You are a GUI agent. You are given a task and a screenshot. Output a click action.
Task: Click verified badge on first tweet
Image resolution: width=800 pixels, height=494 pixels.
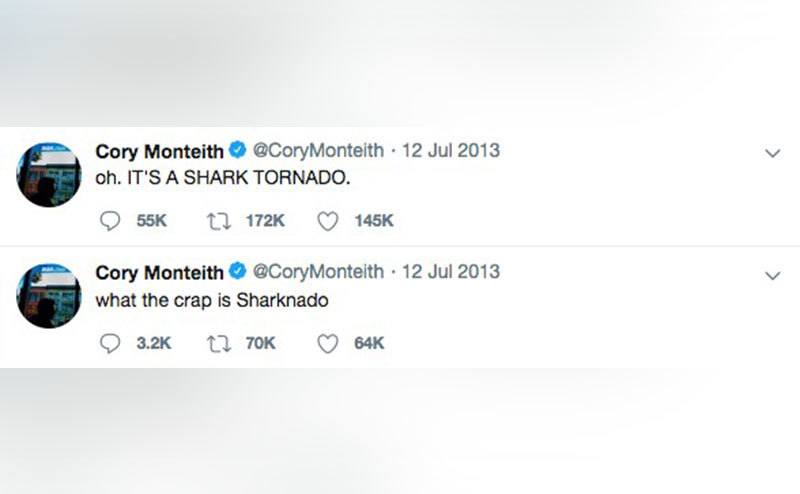[x=236, y=151]
